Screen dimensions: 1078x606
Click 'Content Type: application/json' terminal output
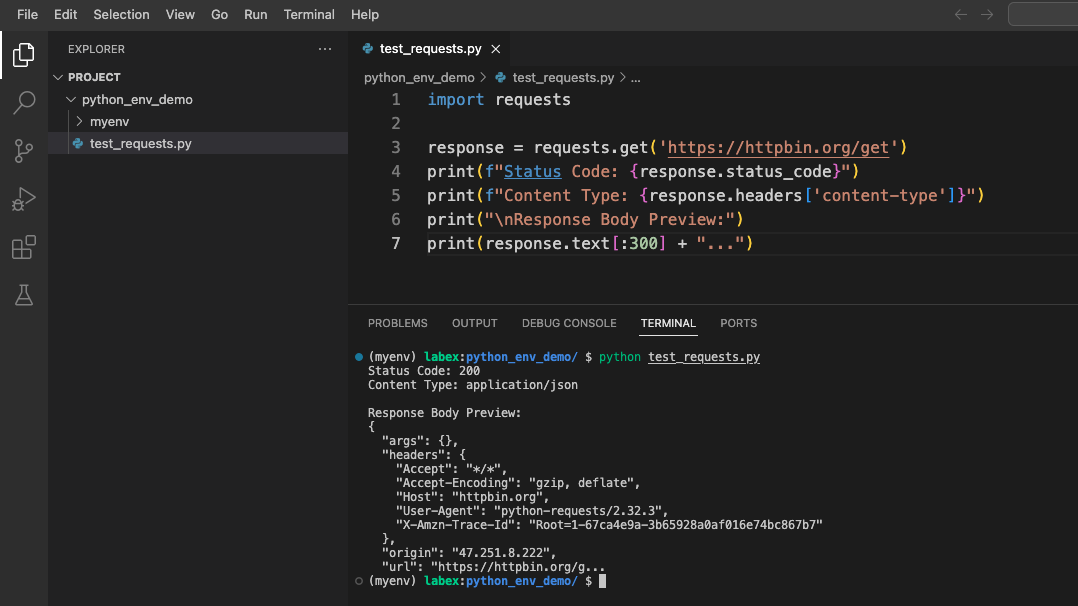(473, 385)
